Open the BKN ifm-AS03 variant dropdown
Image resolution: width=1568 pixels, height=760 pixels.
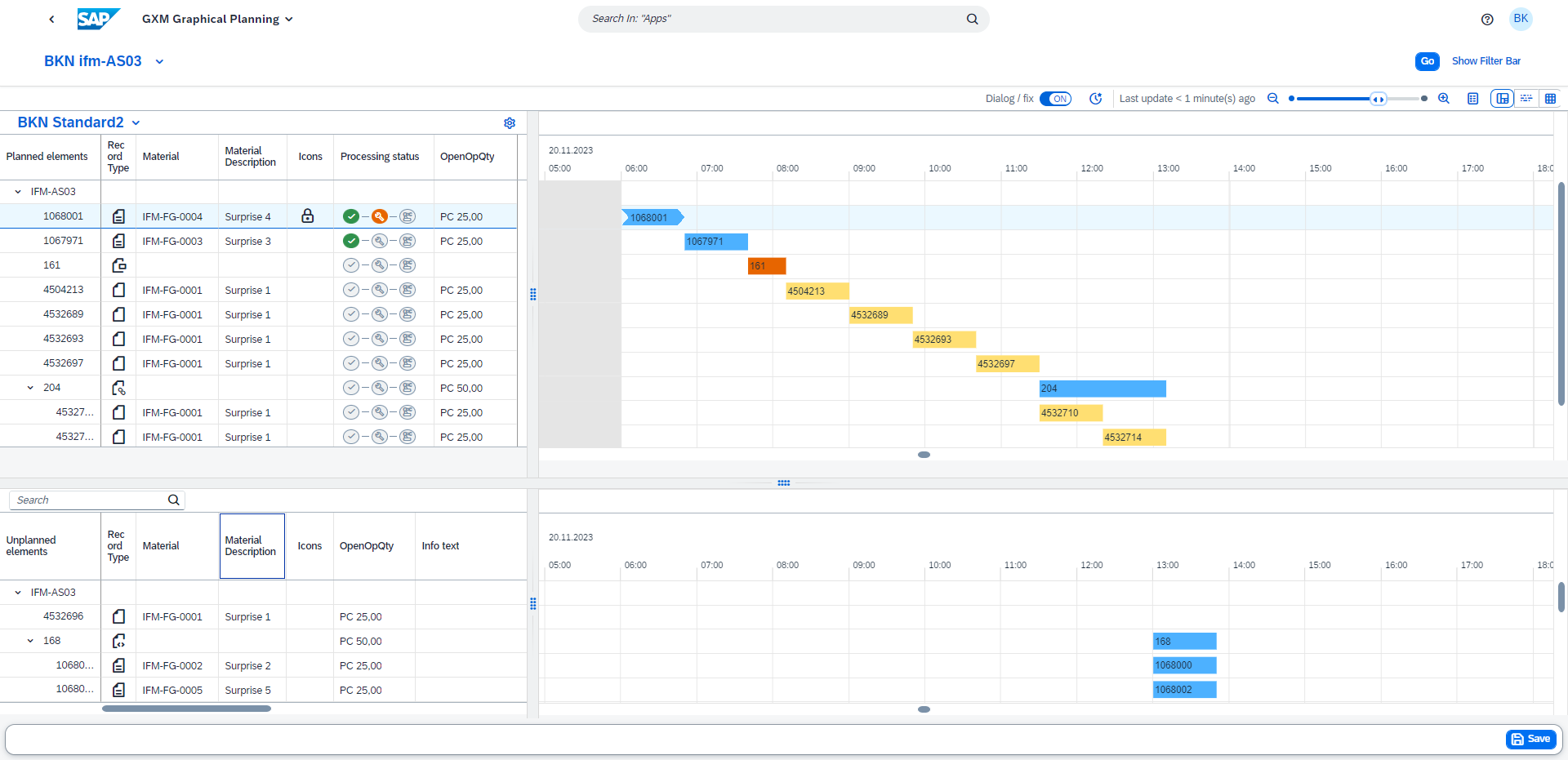tap(159, 61)
